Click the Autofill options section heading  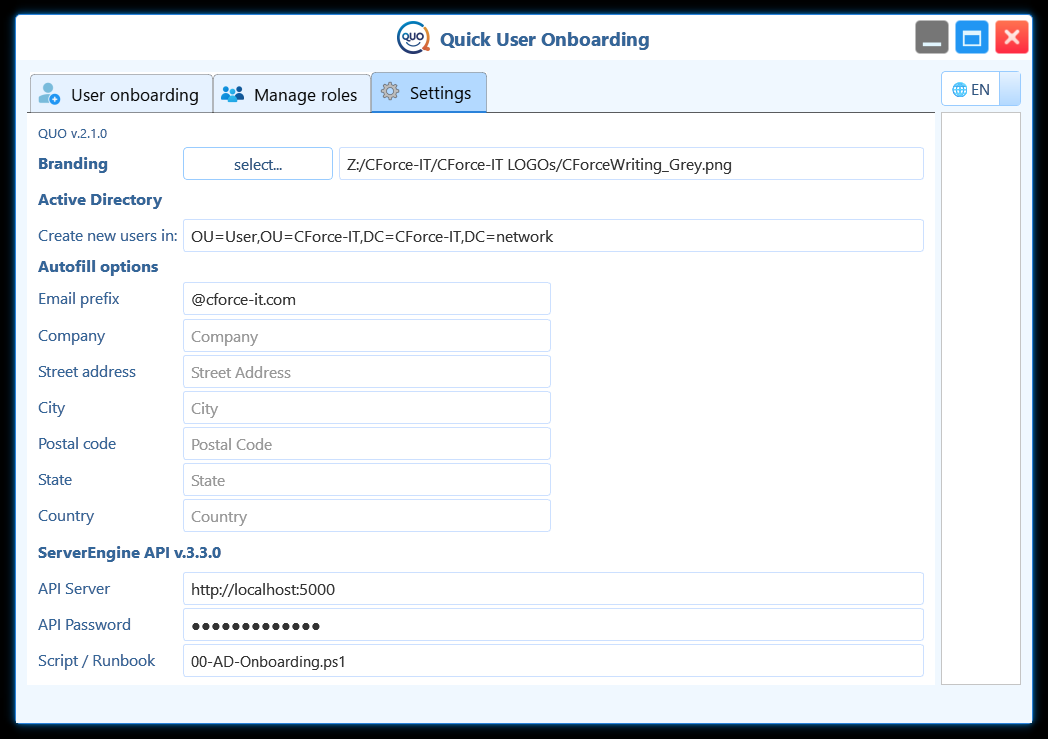pyautogui.click(x=98, y=267)
